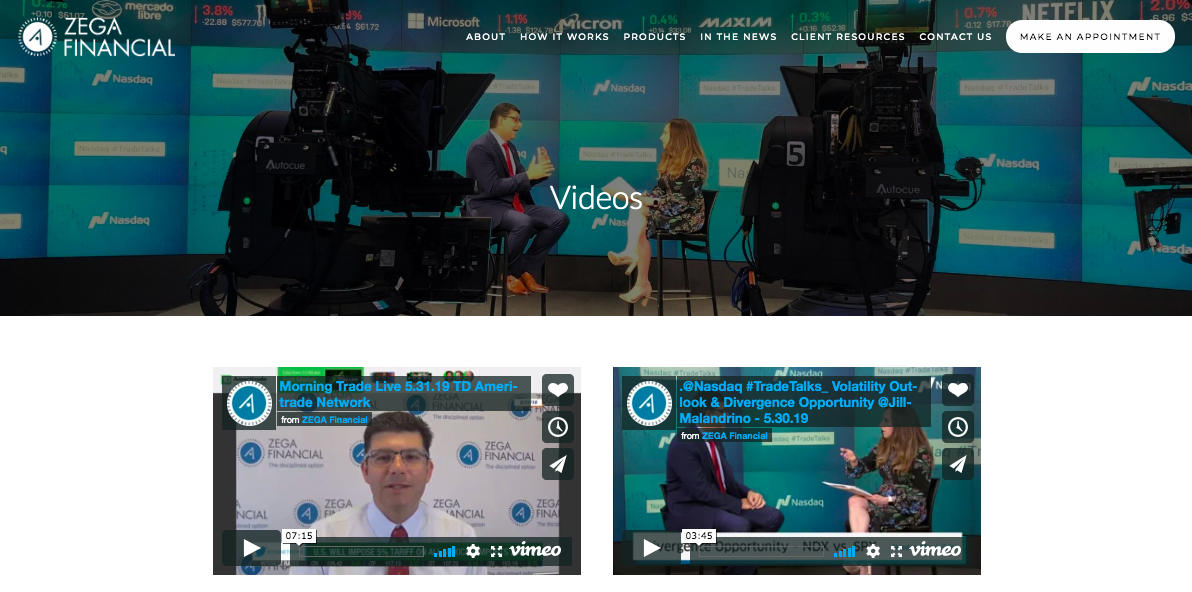Open Morning Trade Live 5.31.19 title link
This screenshot has width=1192, height=592.
398,394
